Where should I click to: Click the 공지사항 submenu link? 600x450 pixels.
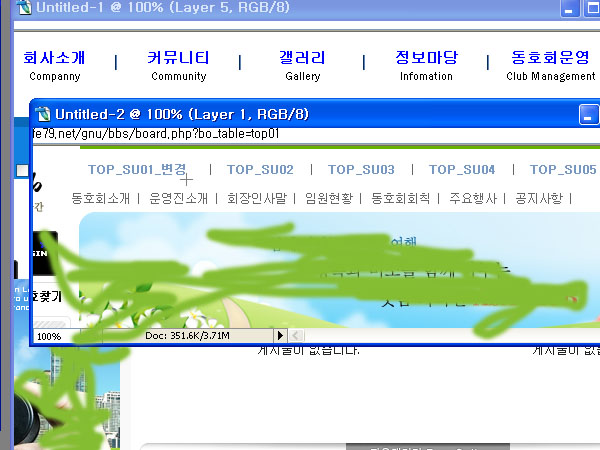point(539,198)
